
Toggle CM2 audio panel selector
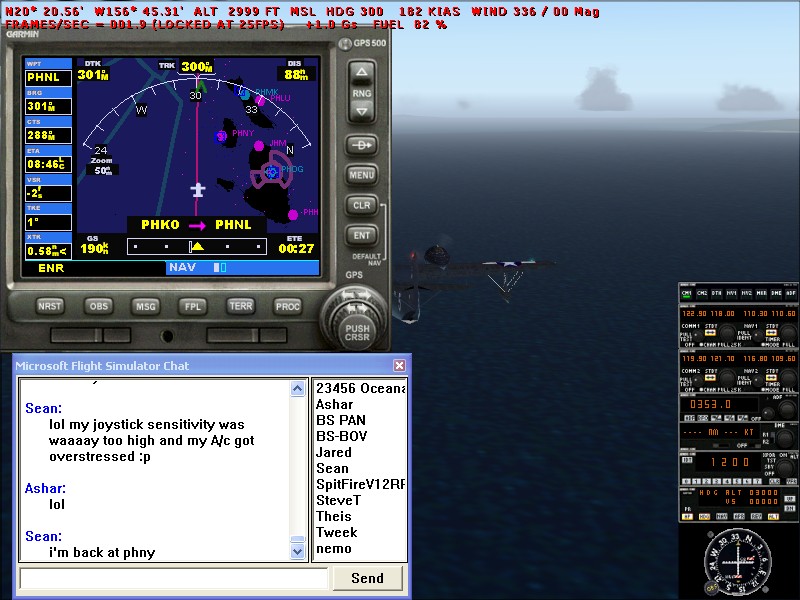(x=702, y=294)
